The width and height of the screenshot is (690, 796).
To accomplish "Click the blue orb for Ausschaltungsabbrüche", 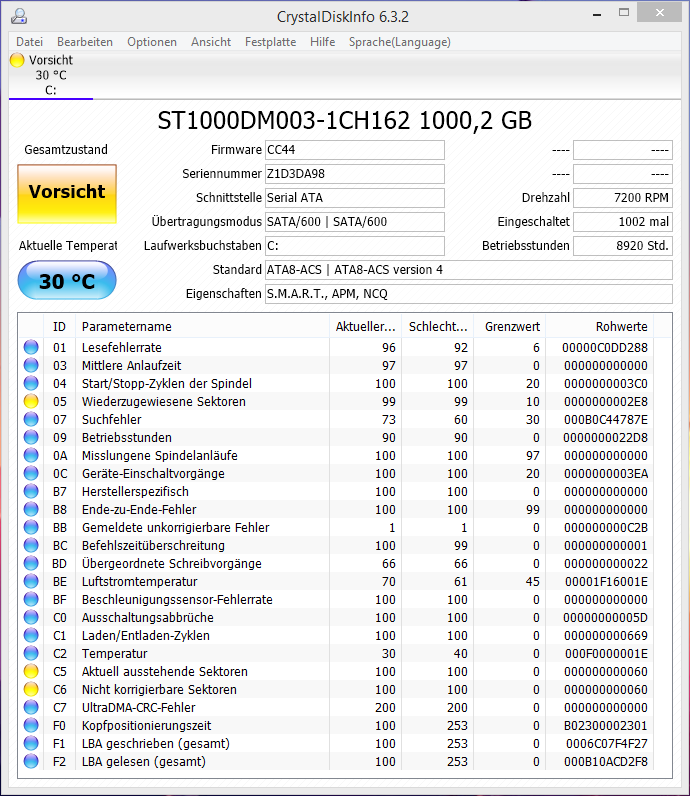I will 31,617.
